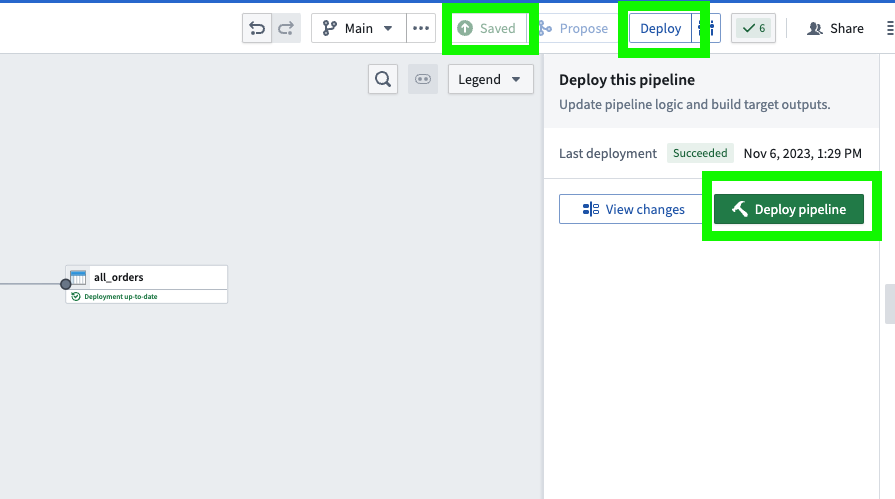
Task: Click the vertical scrollbar on right edge
Action: (889, 304)
